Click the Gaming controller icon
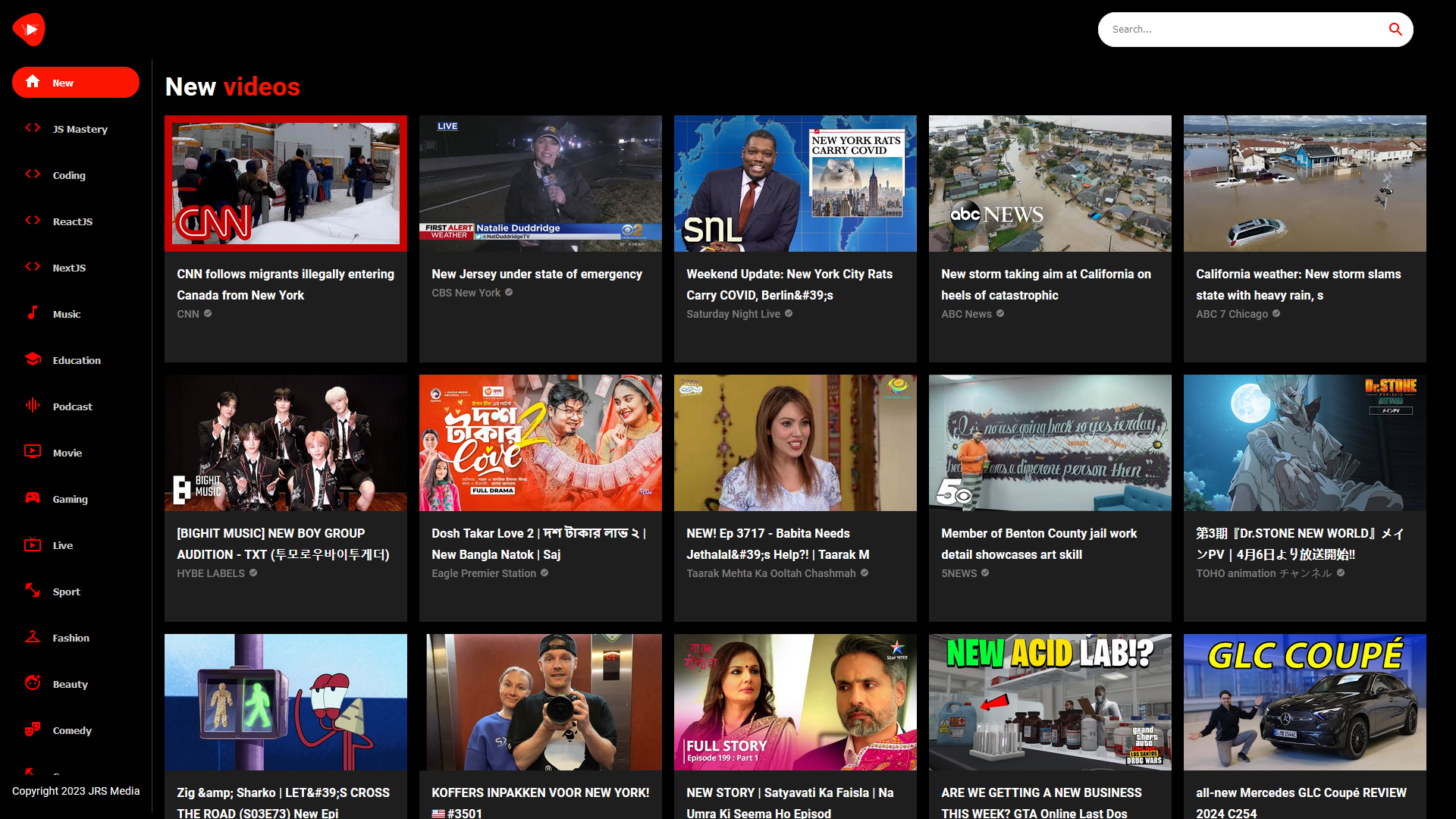This screenshot has width=1456, height=819. point(33,498)
